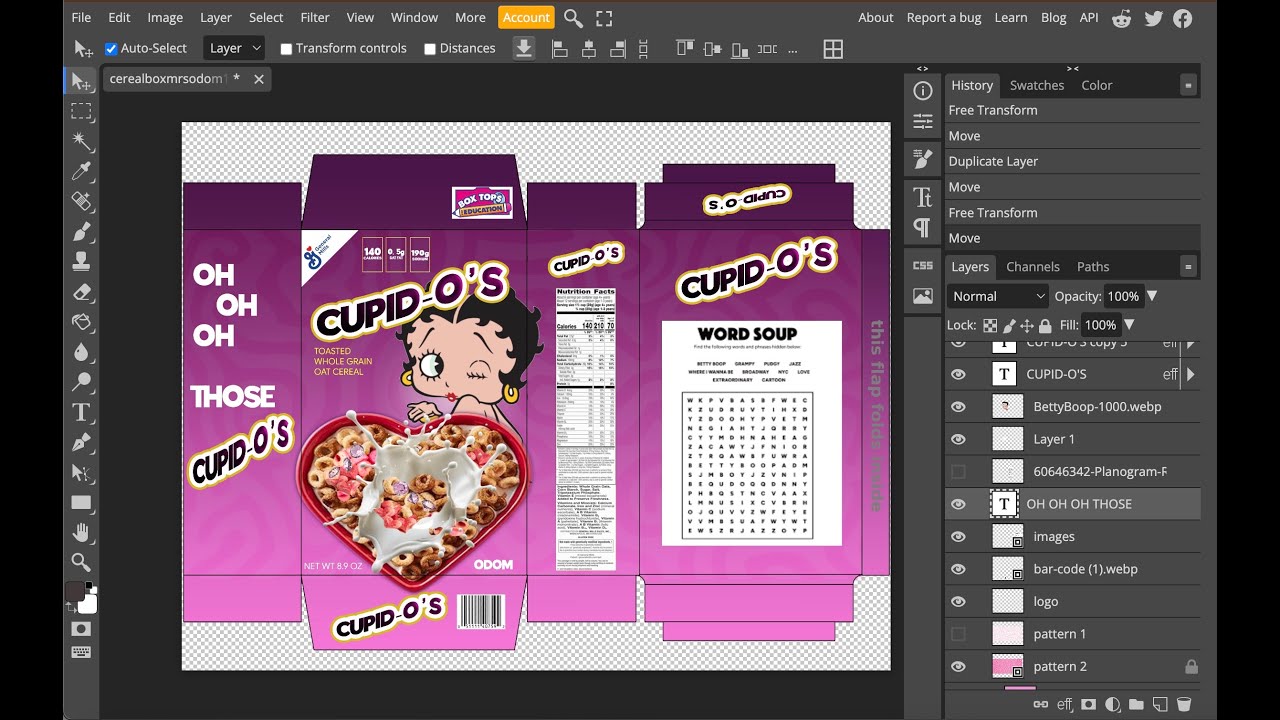Viewport: 1280px width, 720px height.
Task: Open the File menu
Action: coord(81,17)
